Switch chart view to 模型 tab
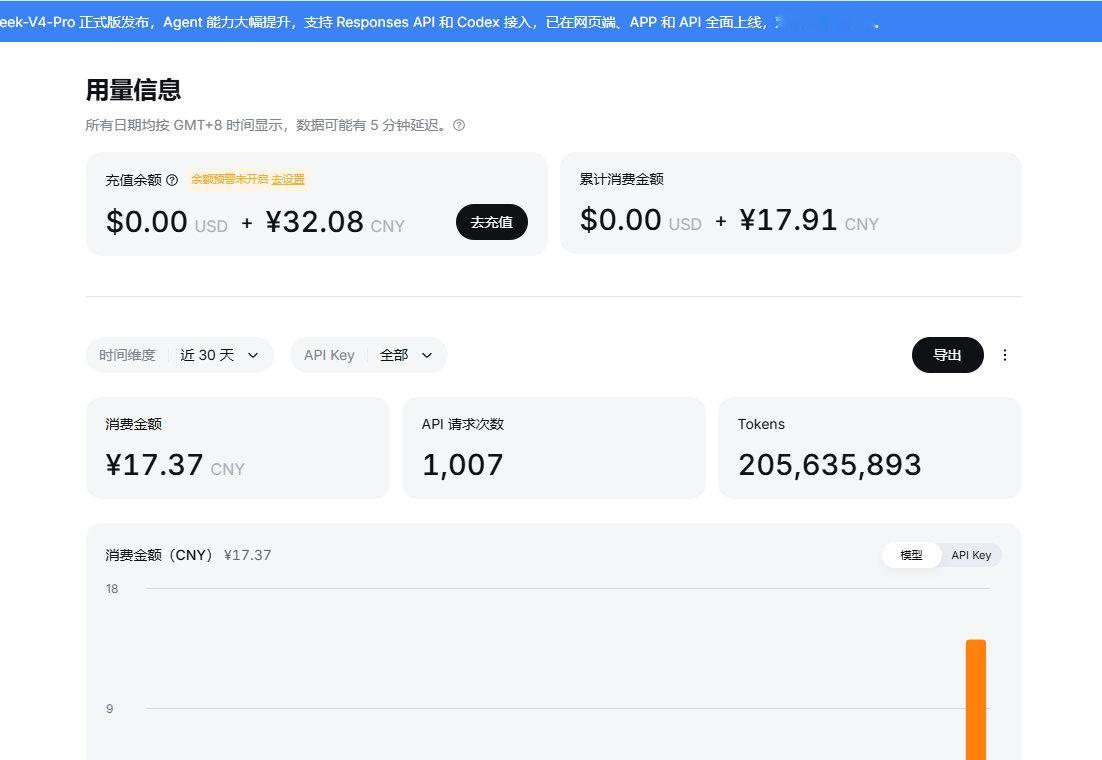This screenshot has height=760, width=1102. (912, 555)
